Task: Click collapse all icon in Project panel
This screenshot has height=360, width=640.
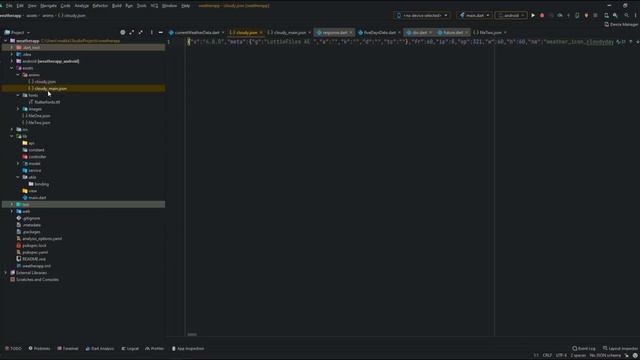Action: [140, 32]
